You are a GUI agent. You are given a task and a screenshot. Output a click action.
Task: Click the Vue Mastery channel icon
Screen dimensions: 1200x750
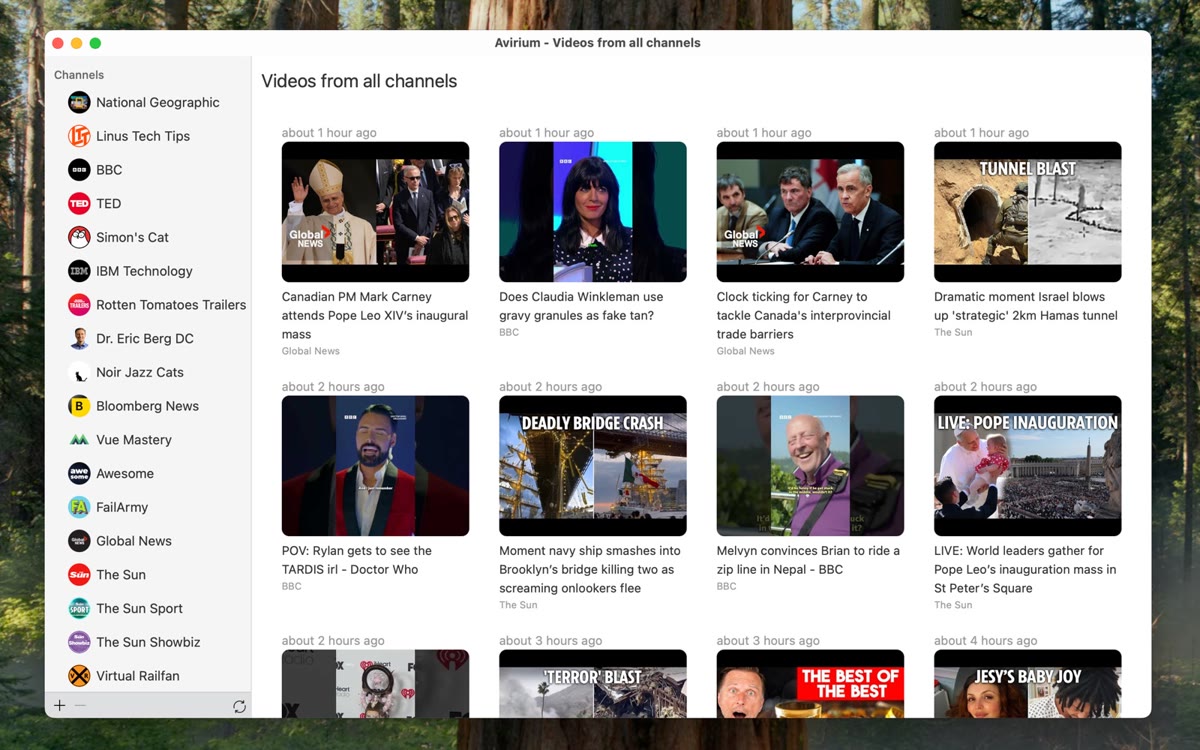[79, 440]
